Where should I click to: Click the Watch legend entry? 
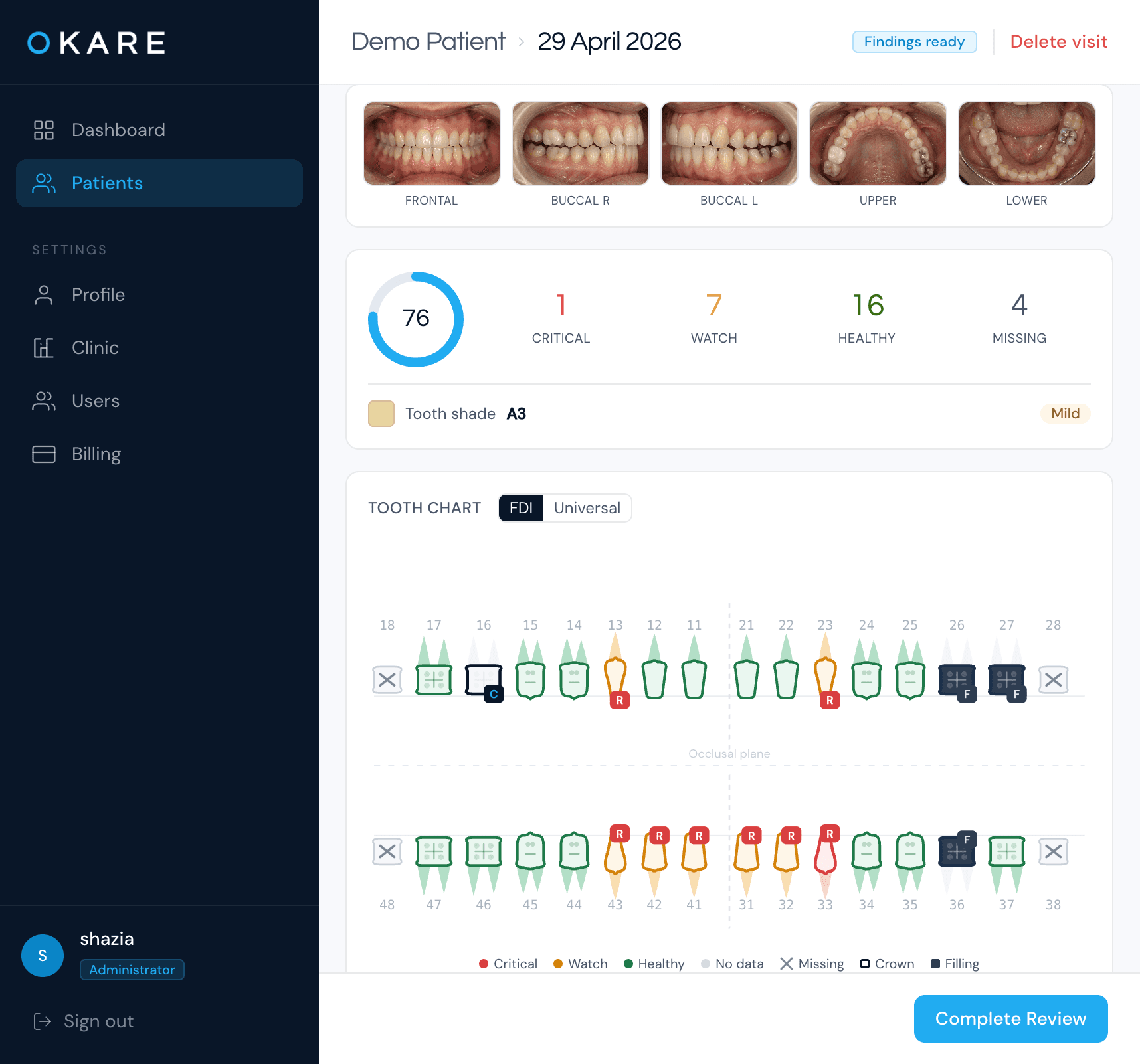coord(581,964)
